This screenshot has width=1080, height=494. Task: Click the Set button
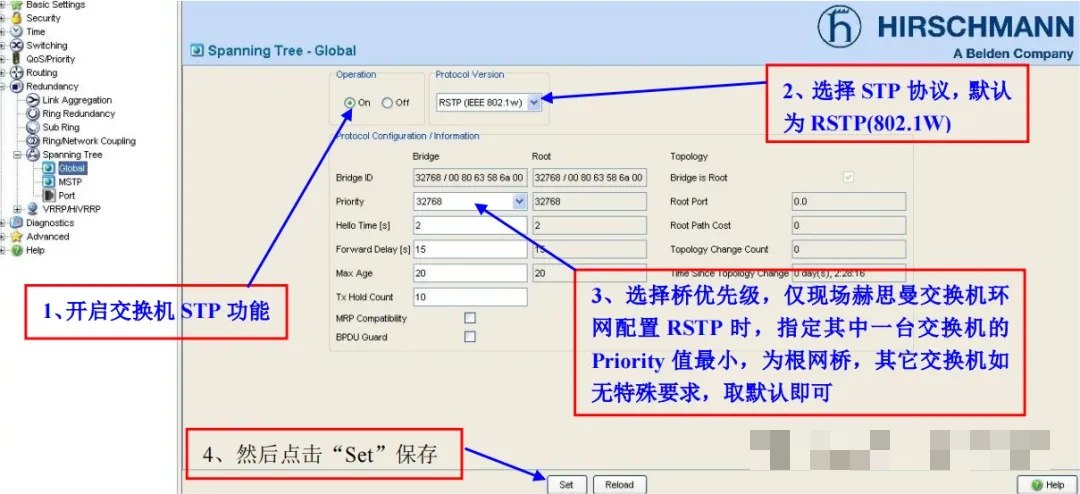click(x=566, y=484)
